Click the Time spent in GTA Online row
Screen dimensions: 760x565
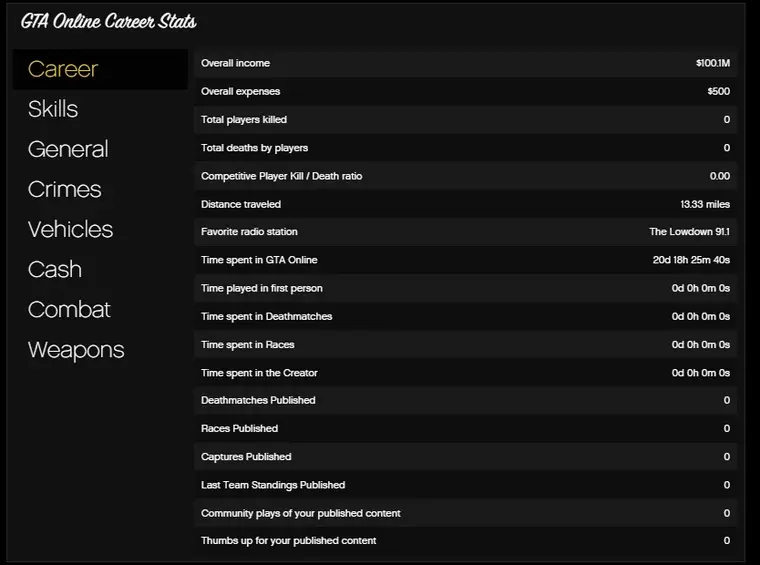465,260
